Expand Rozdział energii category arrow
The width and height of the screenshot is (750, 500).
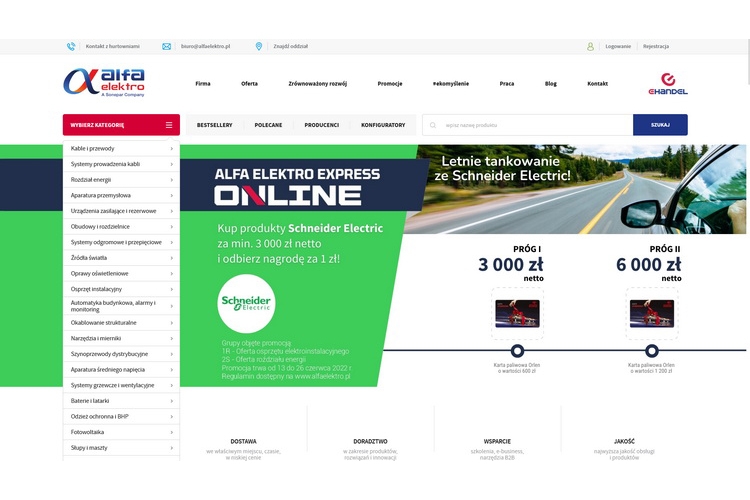click(172, 180)
